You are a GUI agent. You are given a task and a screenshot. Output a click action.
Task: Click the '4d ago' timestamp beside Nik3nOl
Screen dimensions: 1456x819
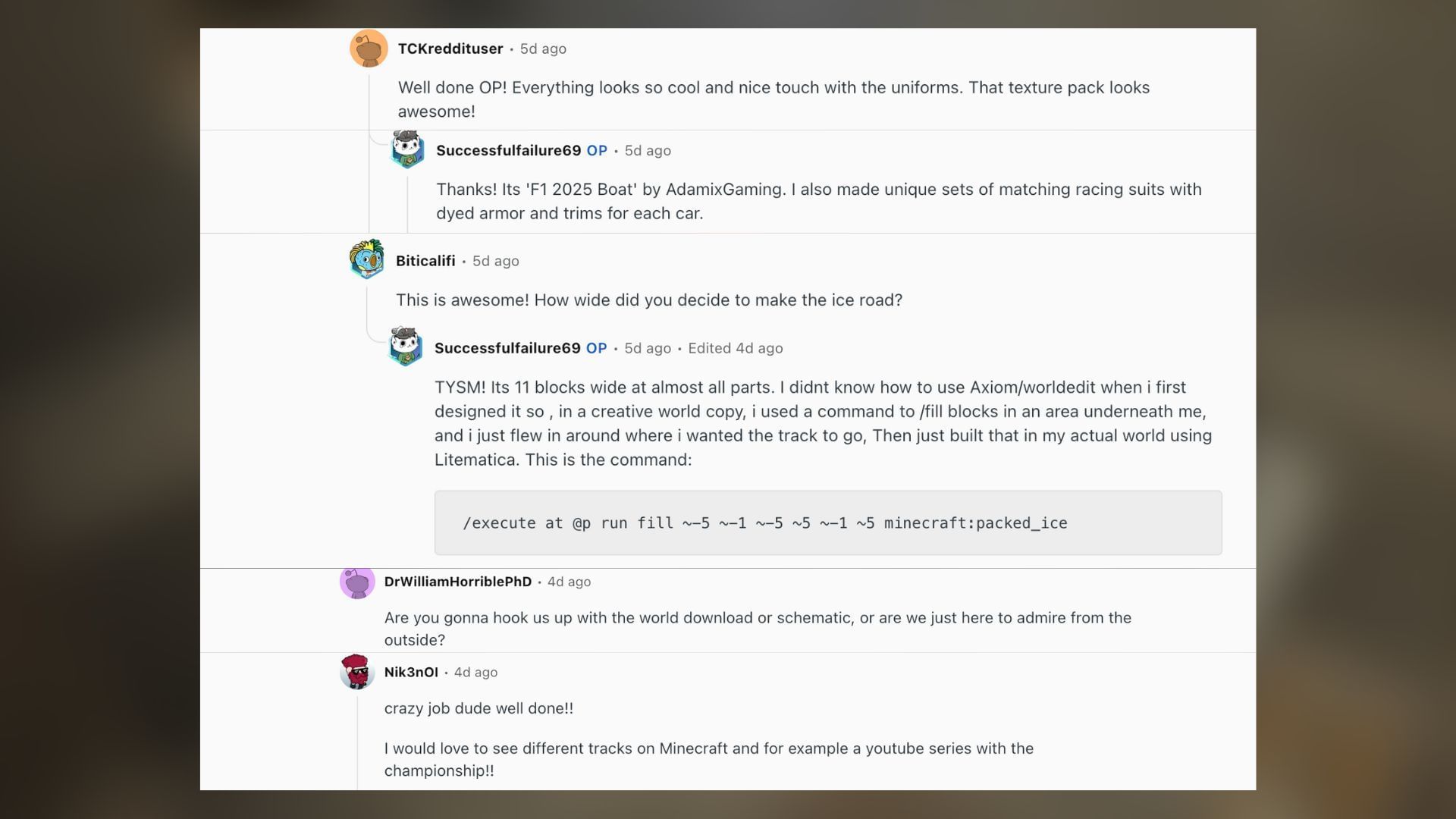point(475,672)
